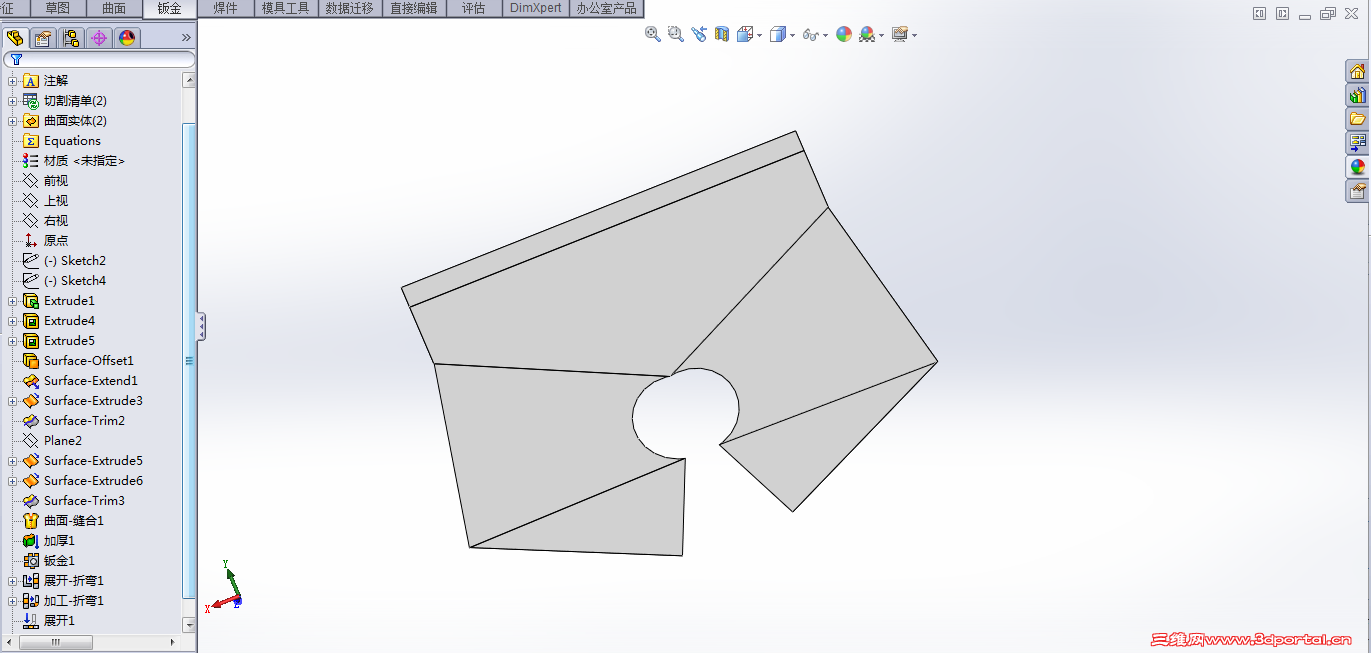This screenshot has height=653, width=1371.
Task: Open the 直接编辑 (Direct Editing) tab
Action: (413, 8)
